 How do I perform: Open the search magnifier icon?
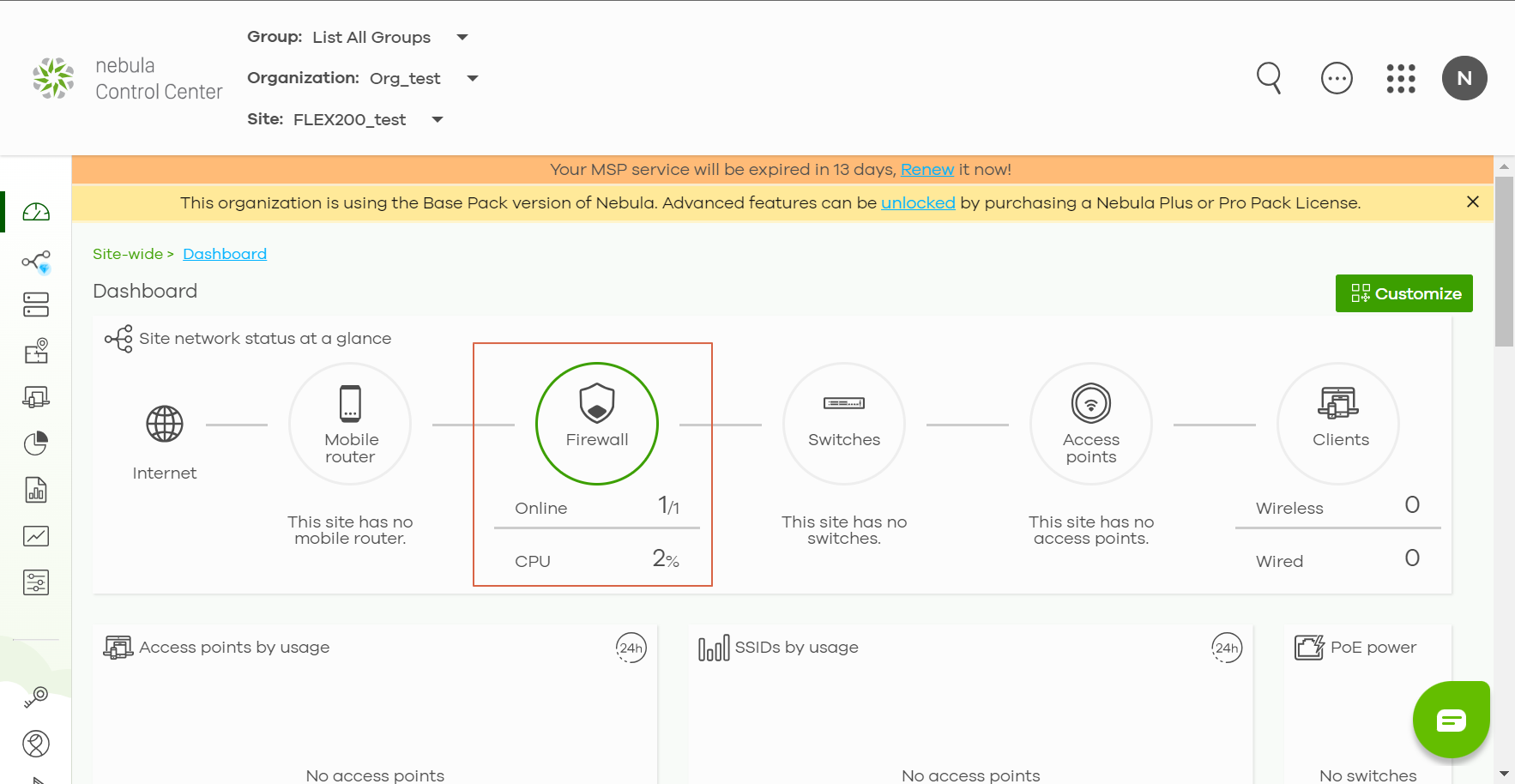click(x=1269, y=78)
